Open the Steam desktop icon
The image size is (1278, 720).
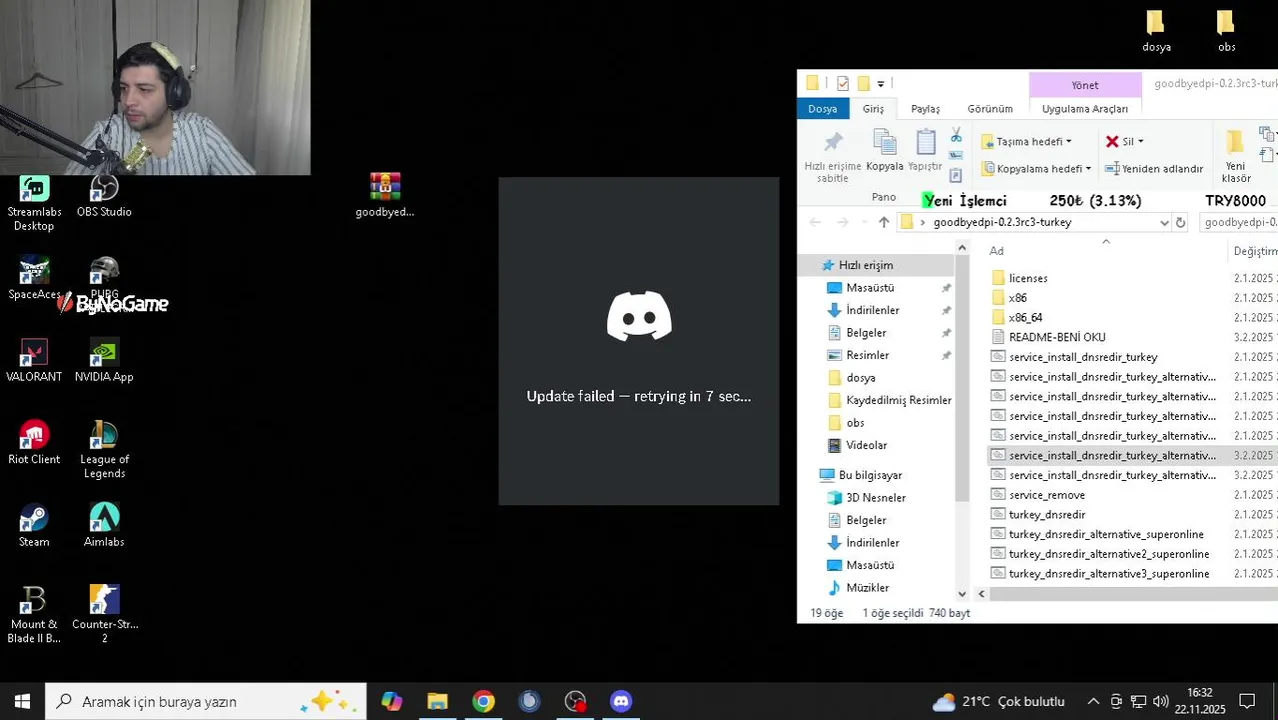pyautogui.click(x=34, y=526)
